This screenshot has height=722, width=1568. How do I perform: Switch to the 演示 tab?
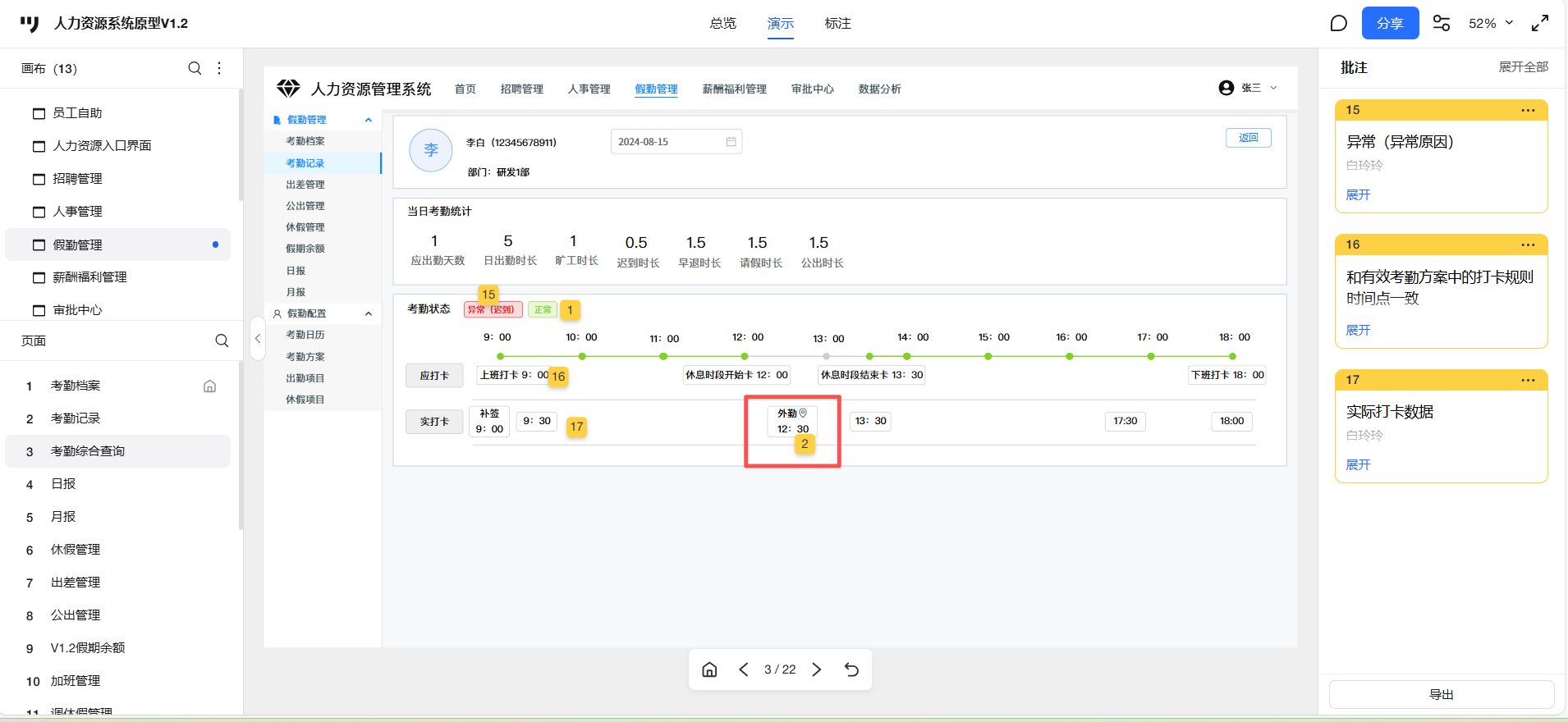781,23
